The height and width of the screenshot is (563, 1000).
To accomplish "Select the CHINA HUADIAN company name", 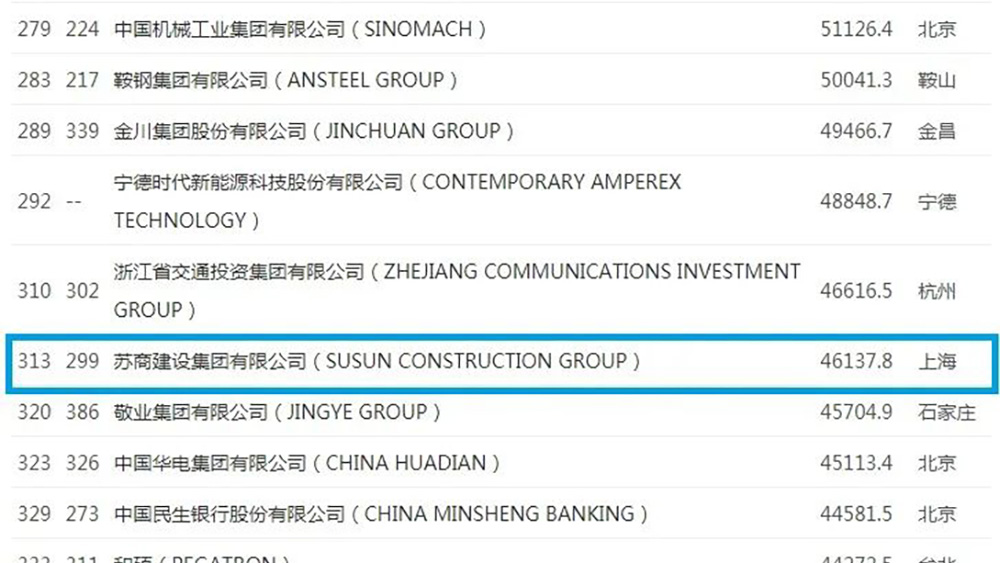I will pyautogui.click(x=307, y=463).
